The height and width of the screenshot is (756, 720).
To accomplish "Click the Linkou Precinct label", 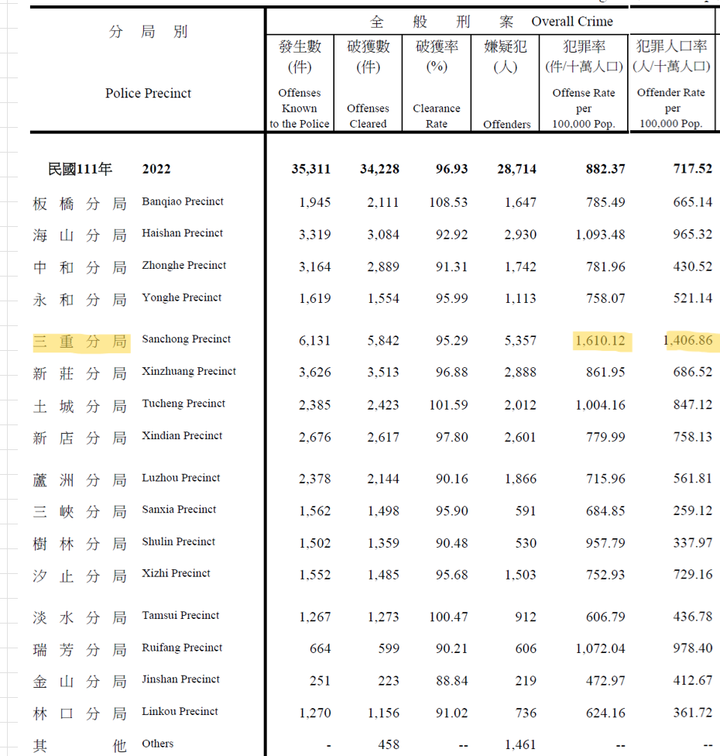I will (x=180, y=712).
